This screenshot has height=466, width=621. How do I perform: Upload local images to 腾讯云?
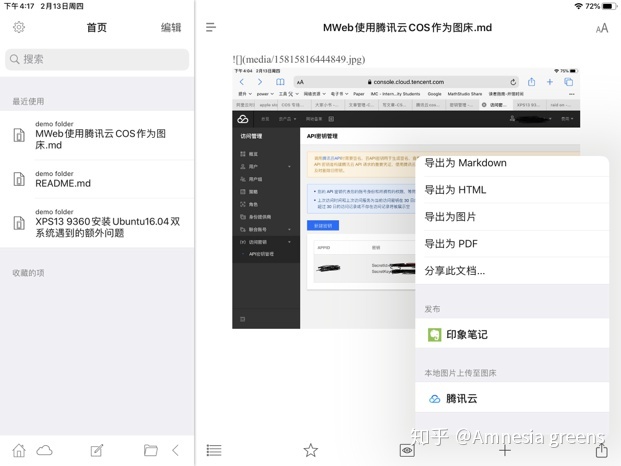pos(512,398)
